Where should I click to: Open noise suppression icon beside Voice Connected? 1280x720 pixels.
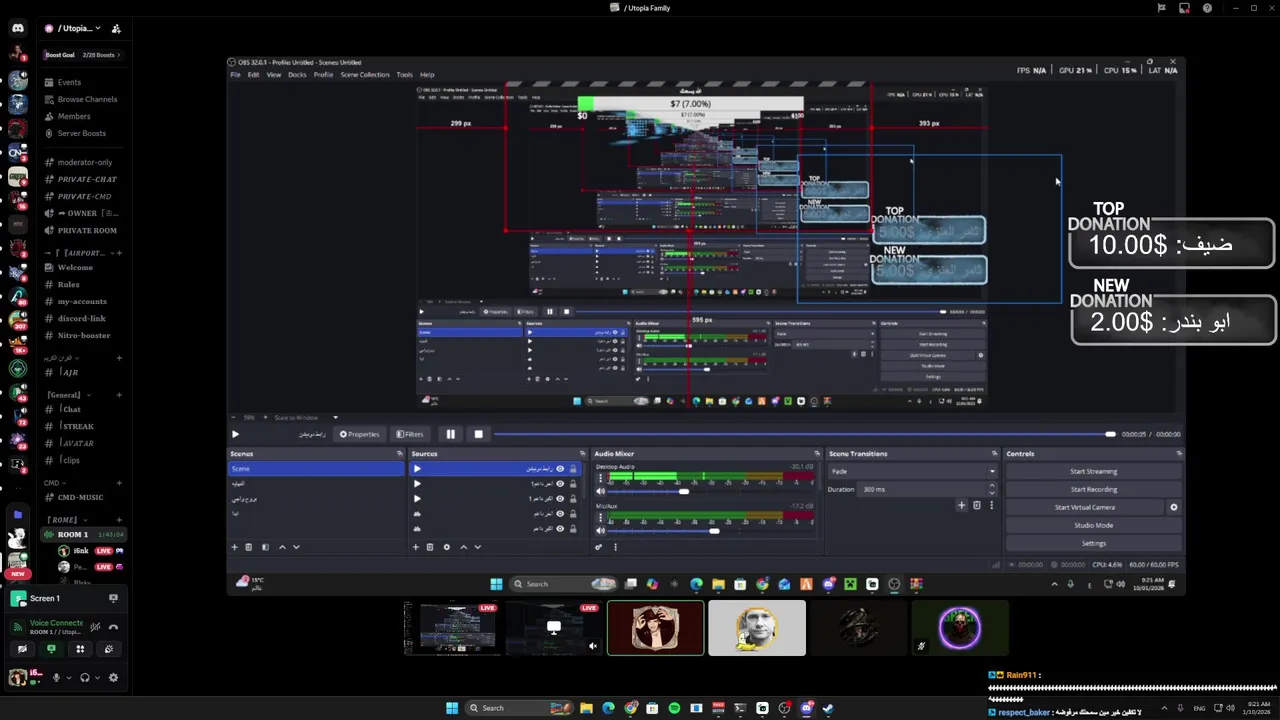[x=95, y=627]
